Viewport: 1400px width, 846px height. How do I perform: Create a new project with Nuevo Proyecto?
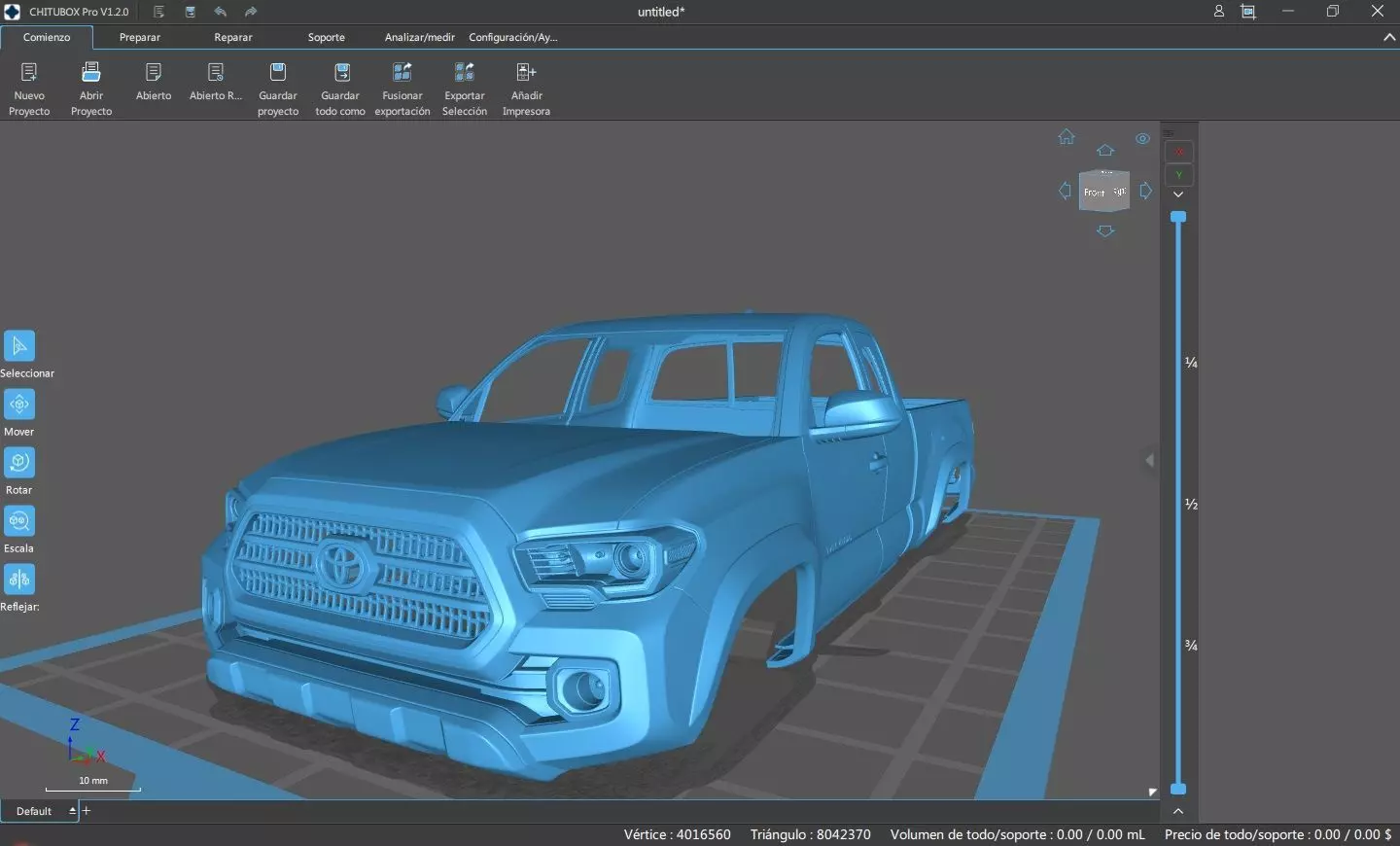(x=29, y=88)
